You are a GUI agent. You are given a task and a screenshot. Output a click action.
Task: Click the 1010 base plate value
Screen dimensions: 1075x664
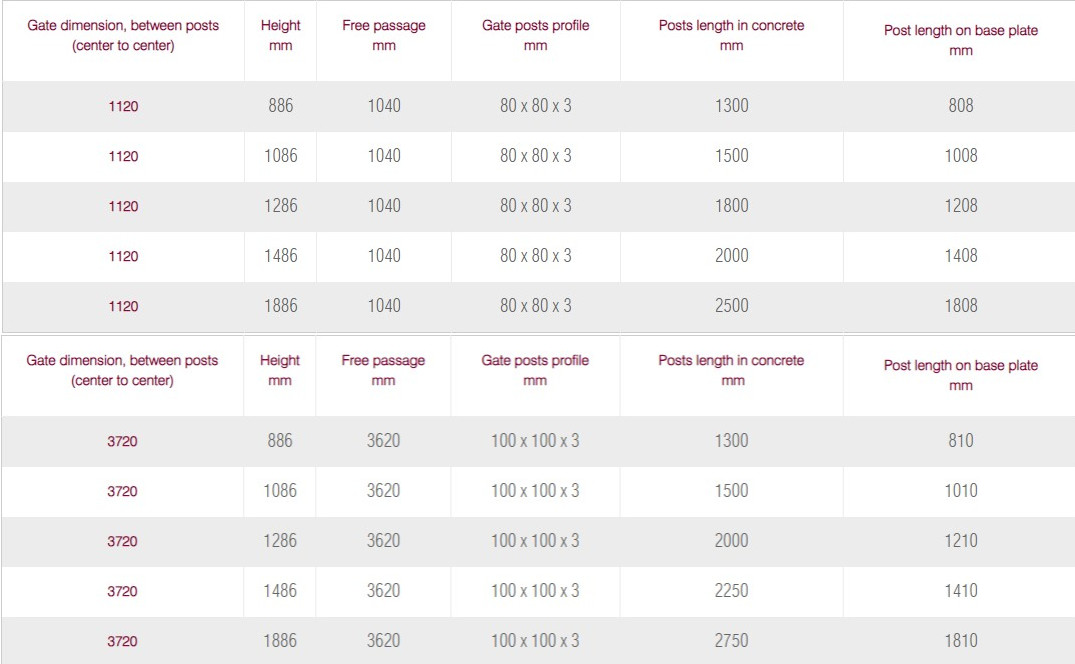960,490
